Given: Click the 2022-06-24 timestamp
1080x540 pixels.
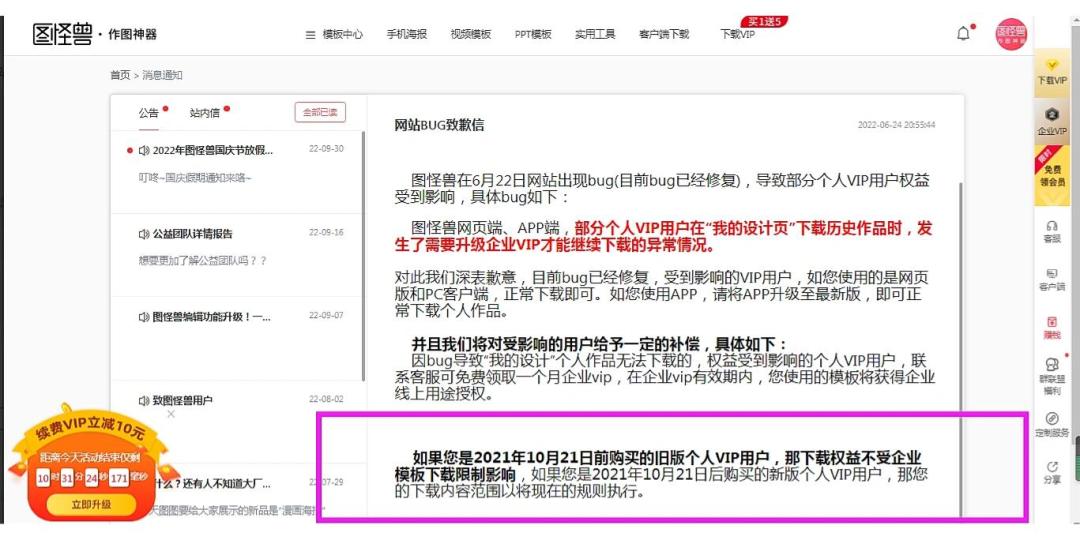Looking at the screenshot, I should tap(896, 125).
